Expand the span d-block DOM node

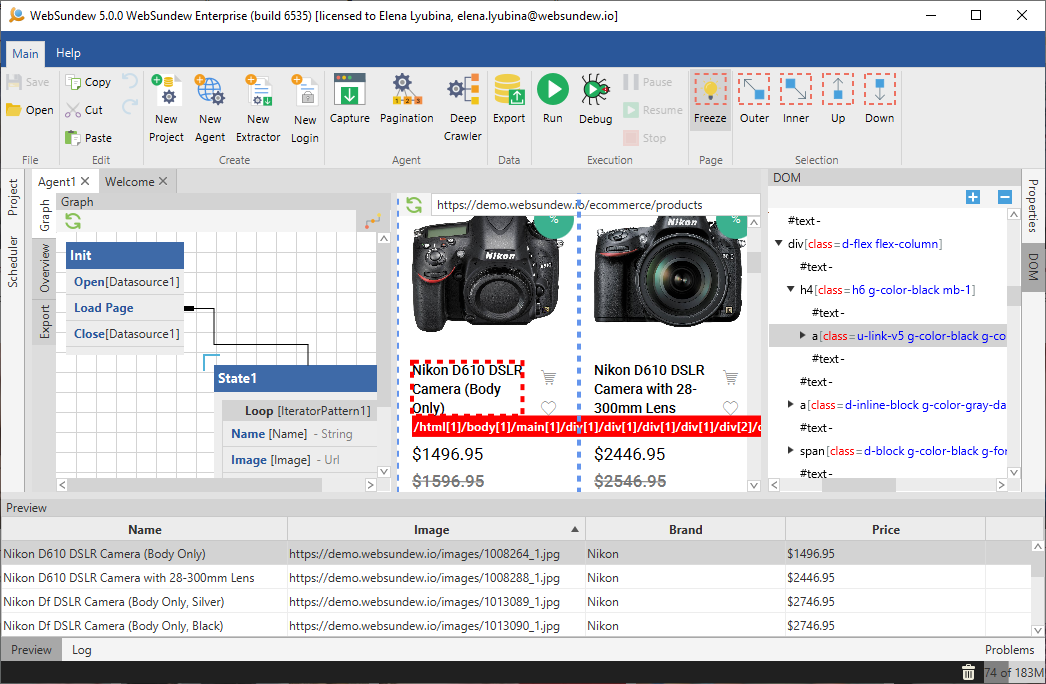click(x=792, y=451)
